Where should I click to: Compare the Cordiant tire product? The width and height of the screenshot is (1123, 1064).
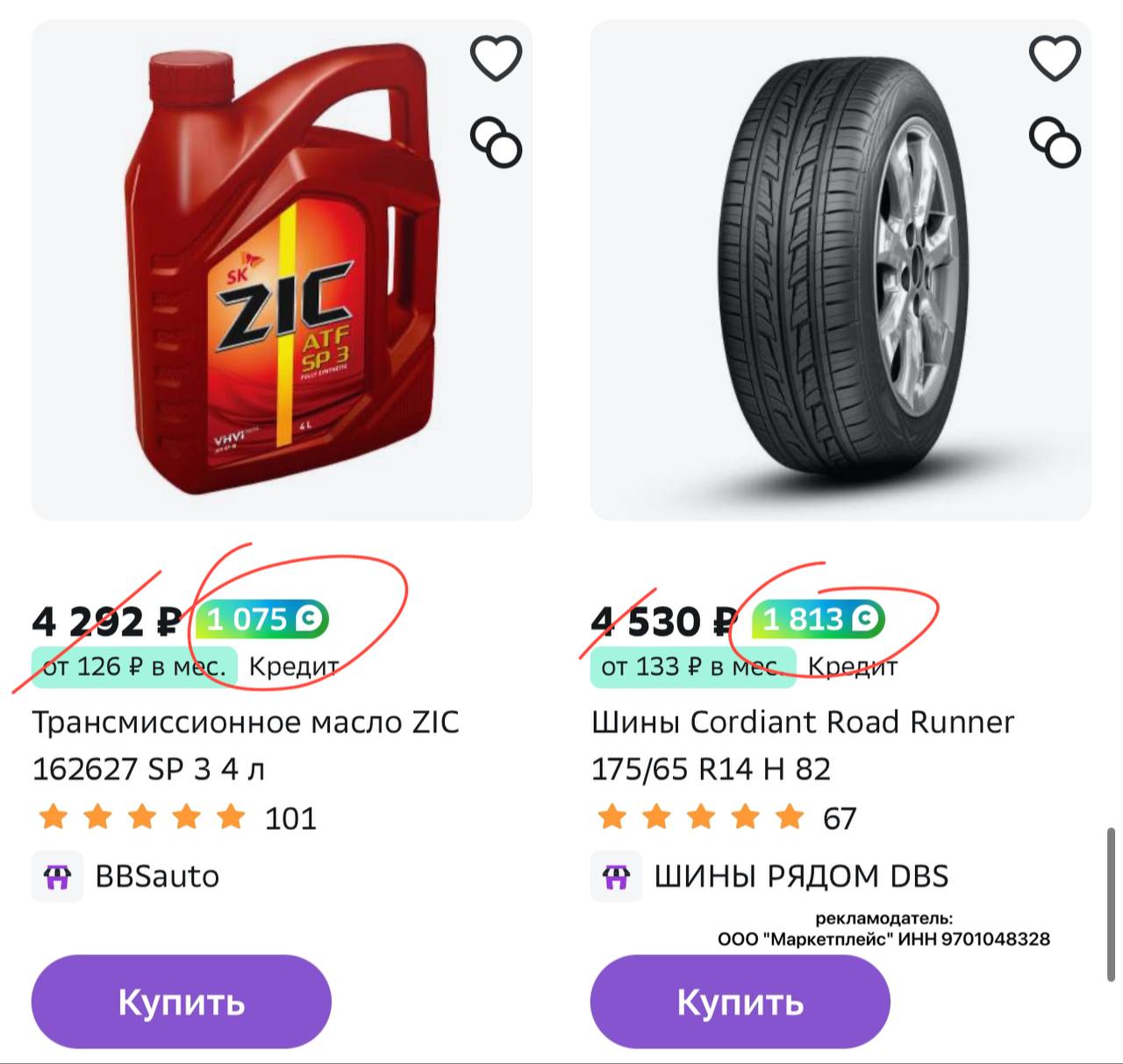(x=1054, y=142)
